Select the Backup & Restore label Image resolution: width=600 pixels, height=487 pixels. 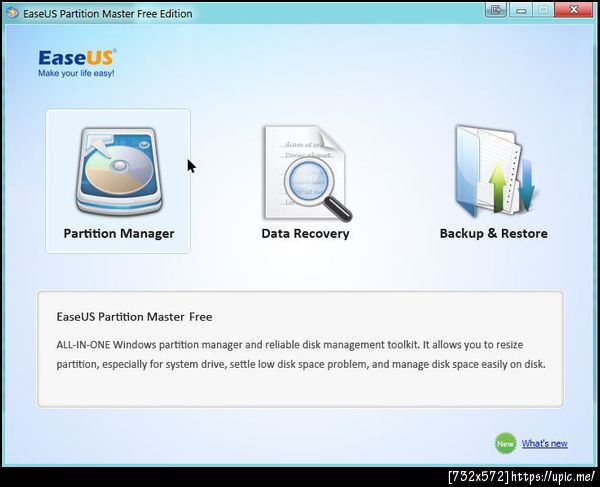494,233
